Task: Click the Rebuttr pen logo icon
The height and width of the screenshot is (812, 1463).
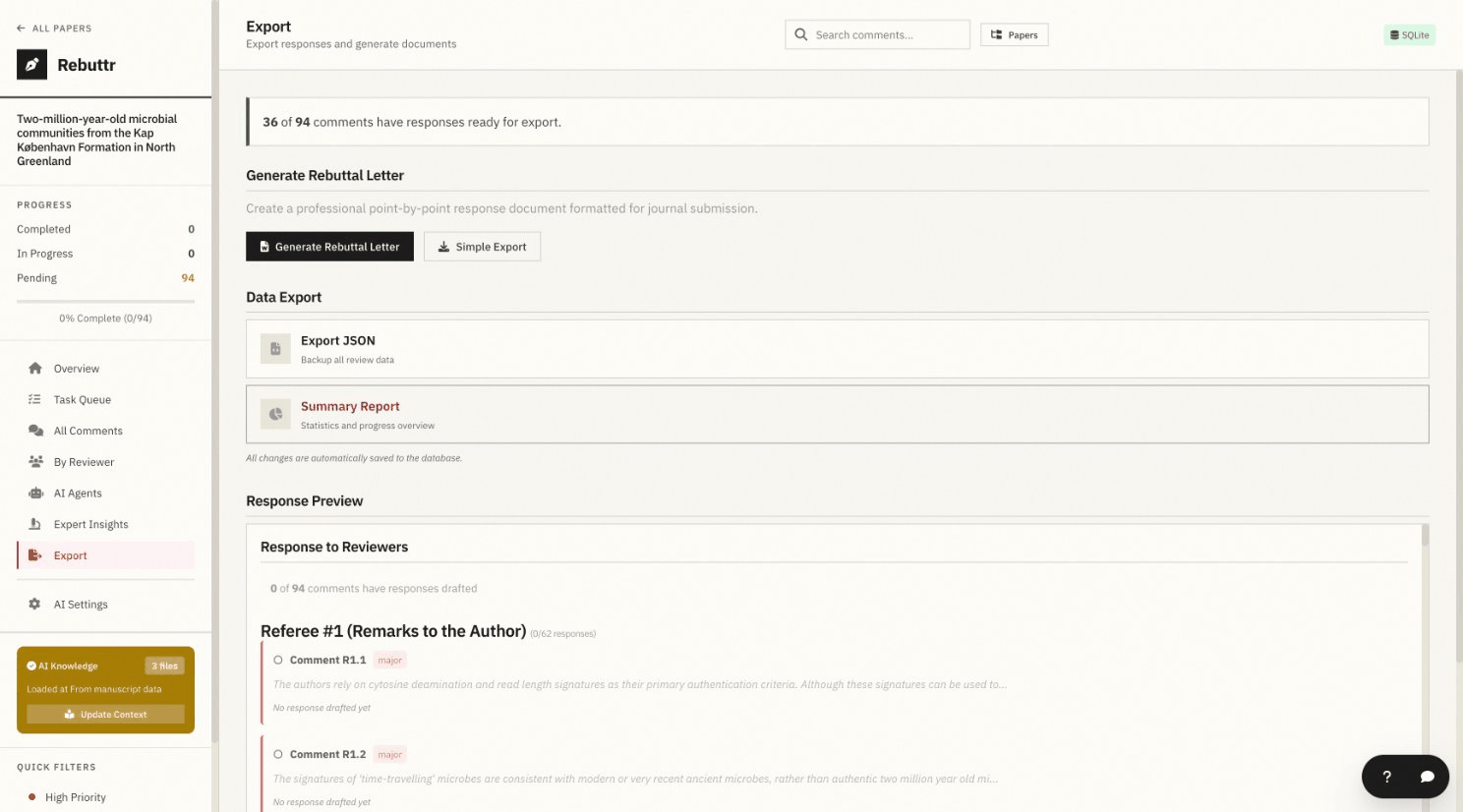Action: click(x=31, y=65)
